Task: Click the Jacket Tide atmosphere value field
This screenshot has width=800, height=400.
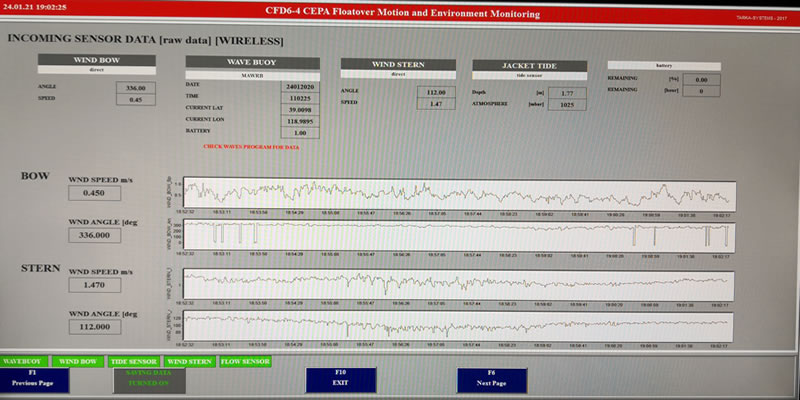Action: [x=567, y=104]
